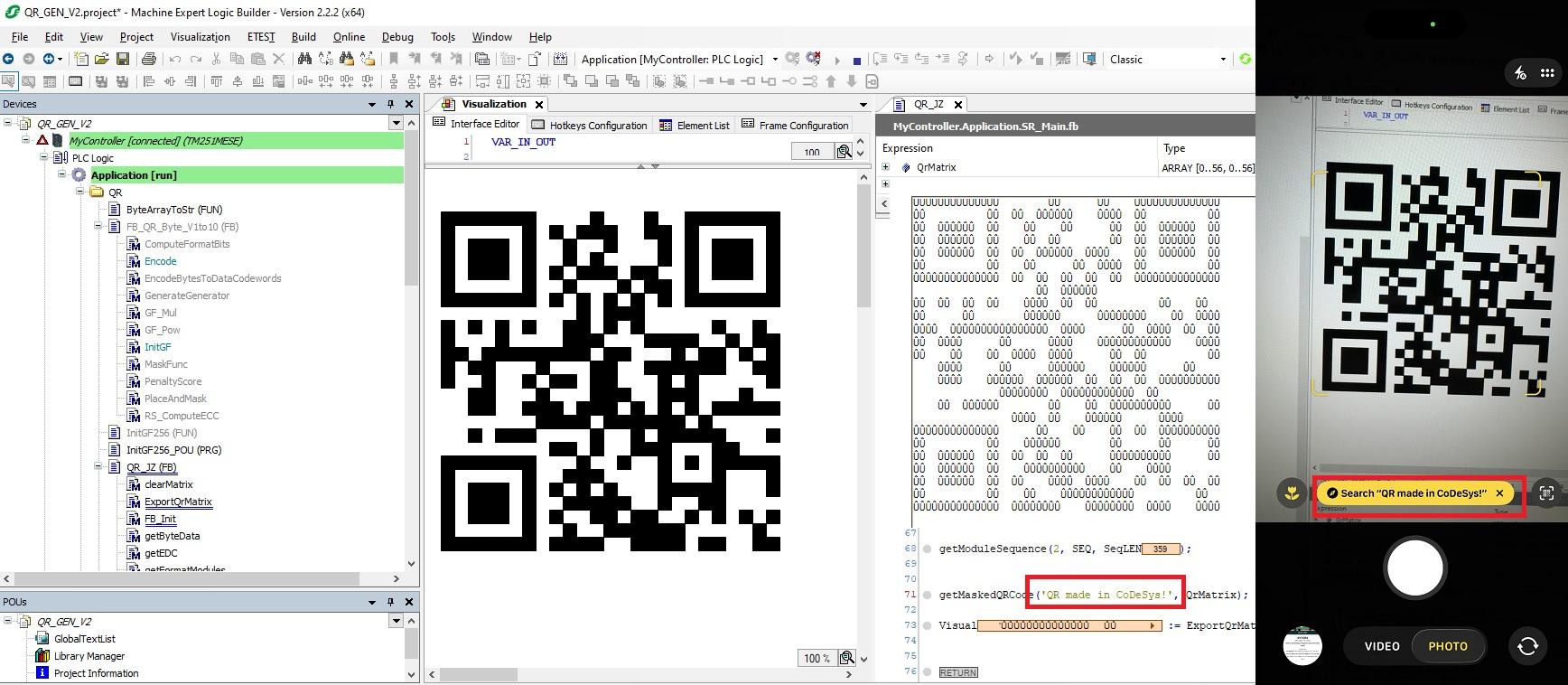Click the Open project folder icon
Image resolution: width=1568 pixels, height=685 pixels.
click(x=101, y=60)
